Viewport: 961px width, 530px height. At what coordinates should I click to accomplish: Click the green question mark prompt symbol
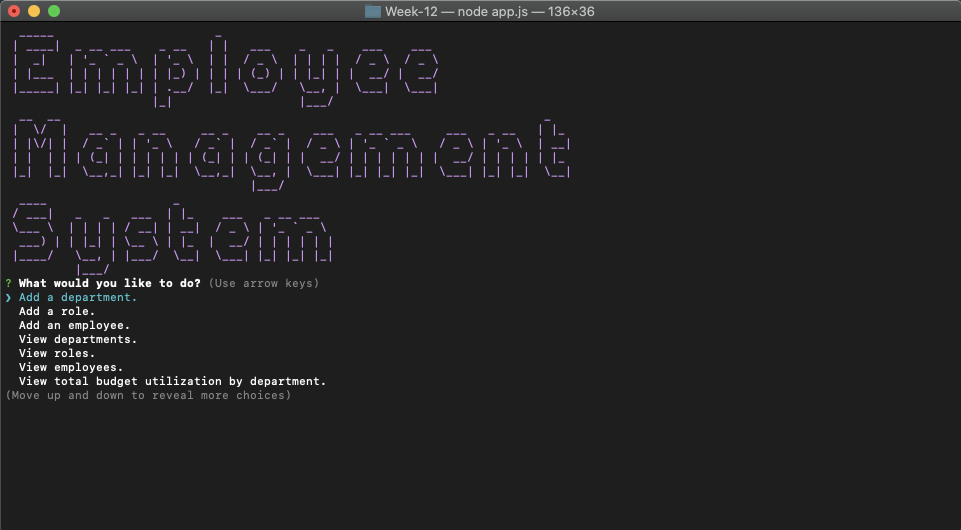pyautogui.click(x=9, y=283)
